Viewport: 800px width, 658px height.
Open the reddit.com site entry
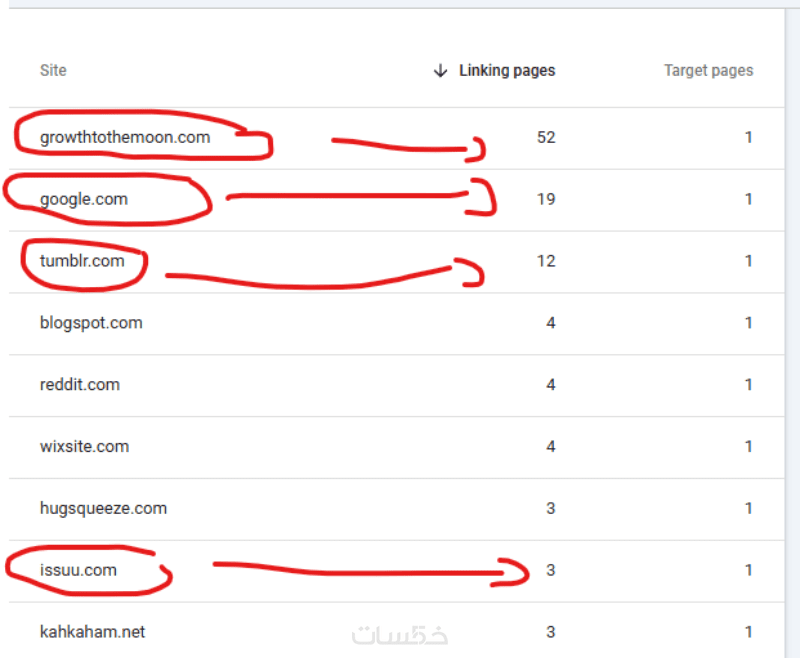80,385
